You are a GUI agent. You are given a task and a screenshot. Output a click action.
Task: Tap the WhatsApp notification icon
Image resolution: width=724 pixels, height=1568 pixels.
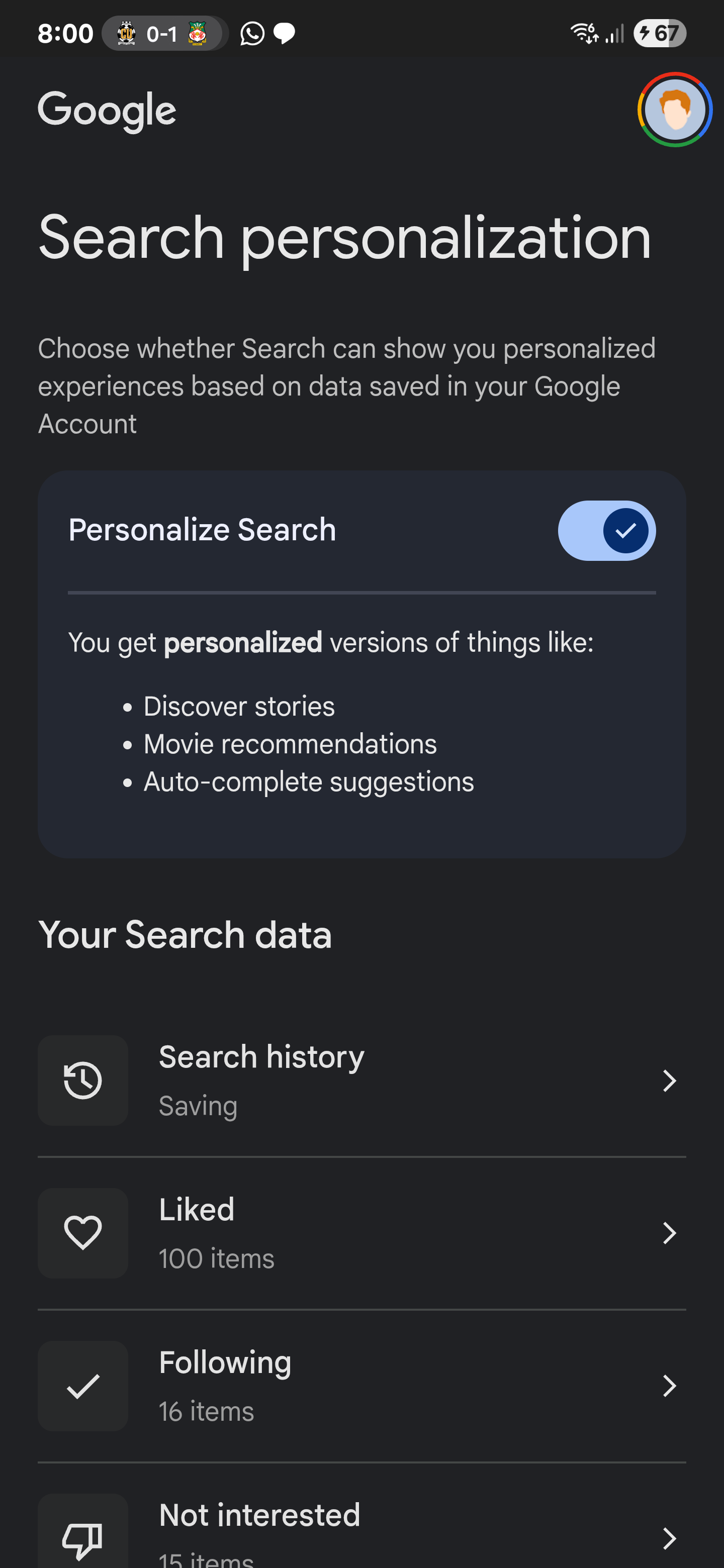tap(252, 34)
